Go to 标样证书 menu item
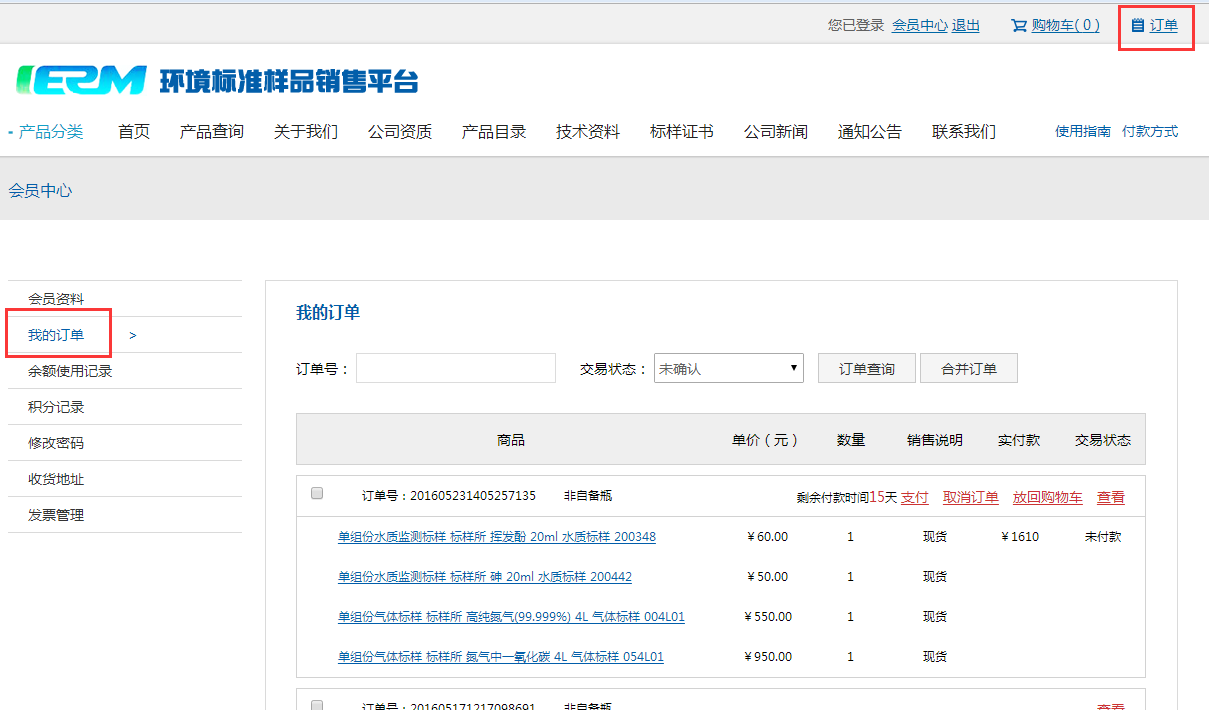1209x710 pixels. (x=681, y=131)
